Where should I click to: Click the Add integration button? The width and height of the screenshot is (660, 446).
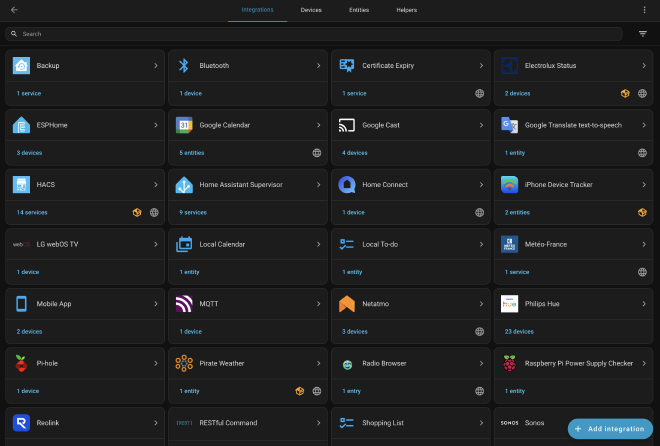tap(610, 429)
